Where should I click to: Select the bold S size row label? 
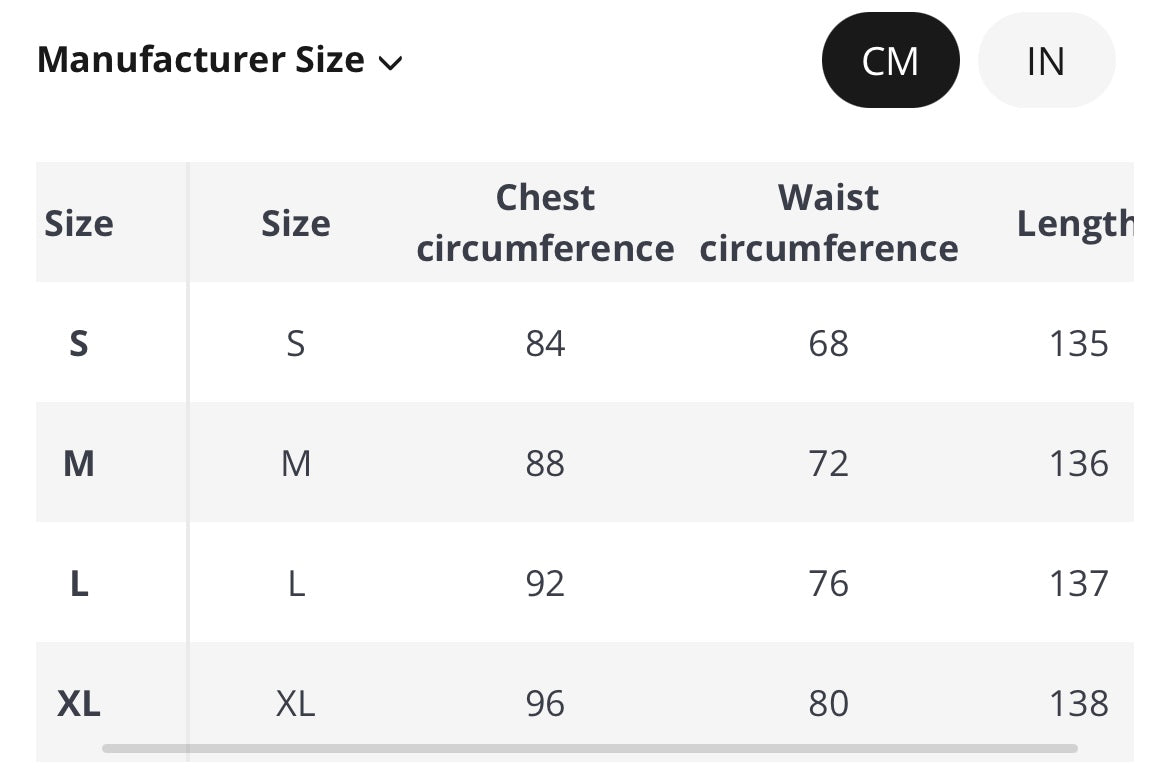point(79,344)
